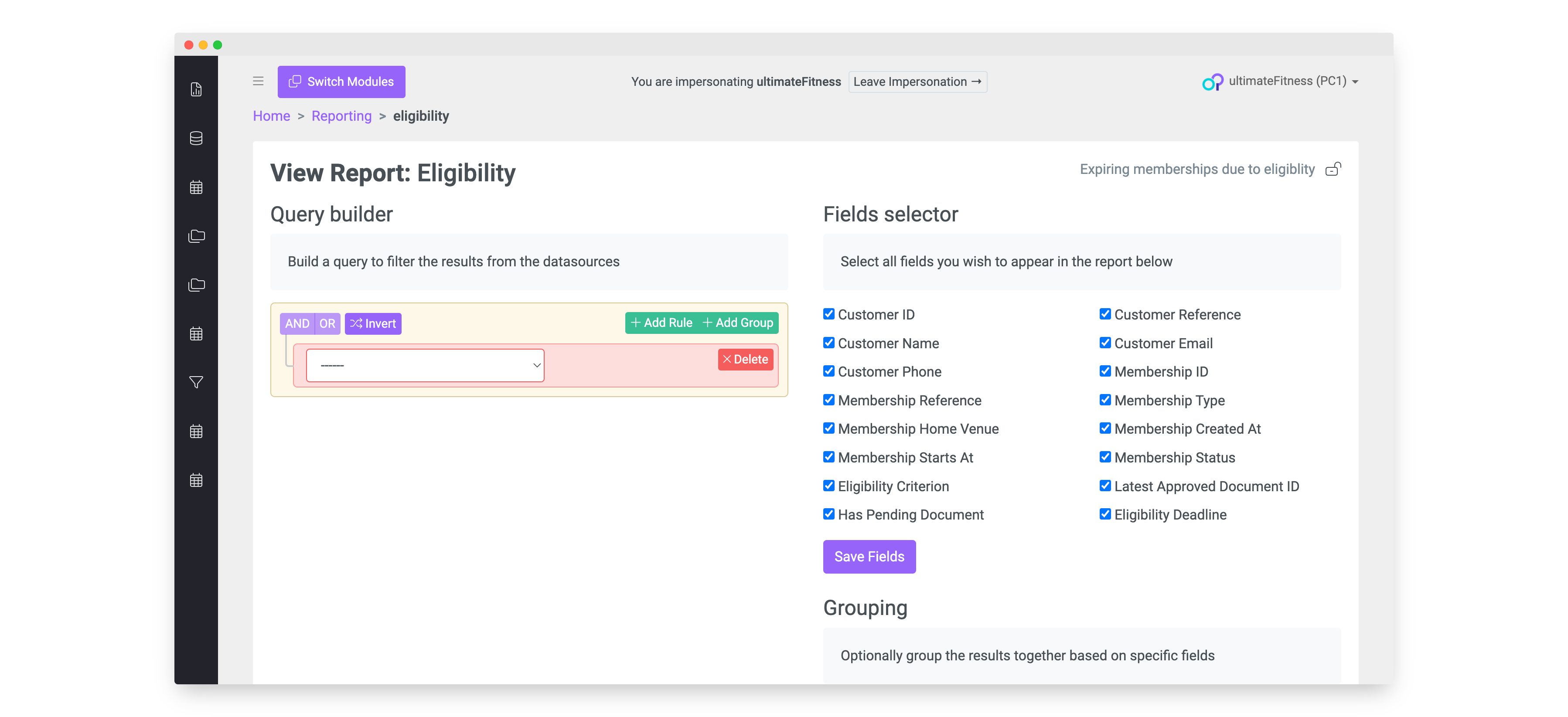
Task: Uncheck Customer ID field
Action: pyautogui.click(x=828, y=314)
